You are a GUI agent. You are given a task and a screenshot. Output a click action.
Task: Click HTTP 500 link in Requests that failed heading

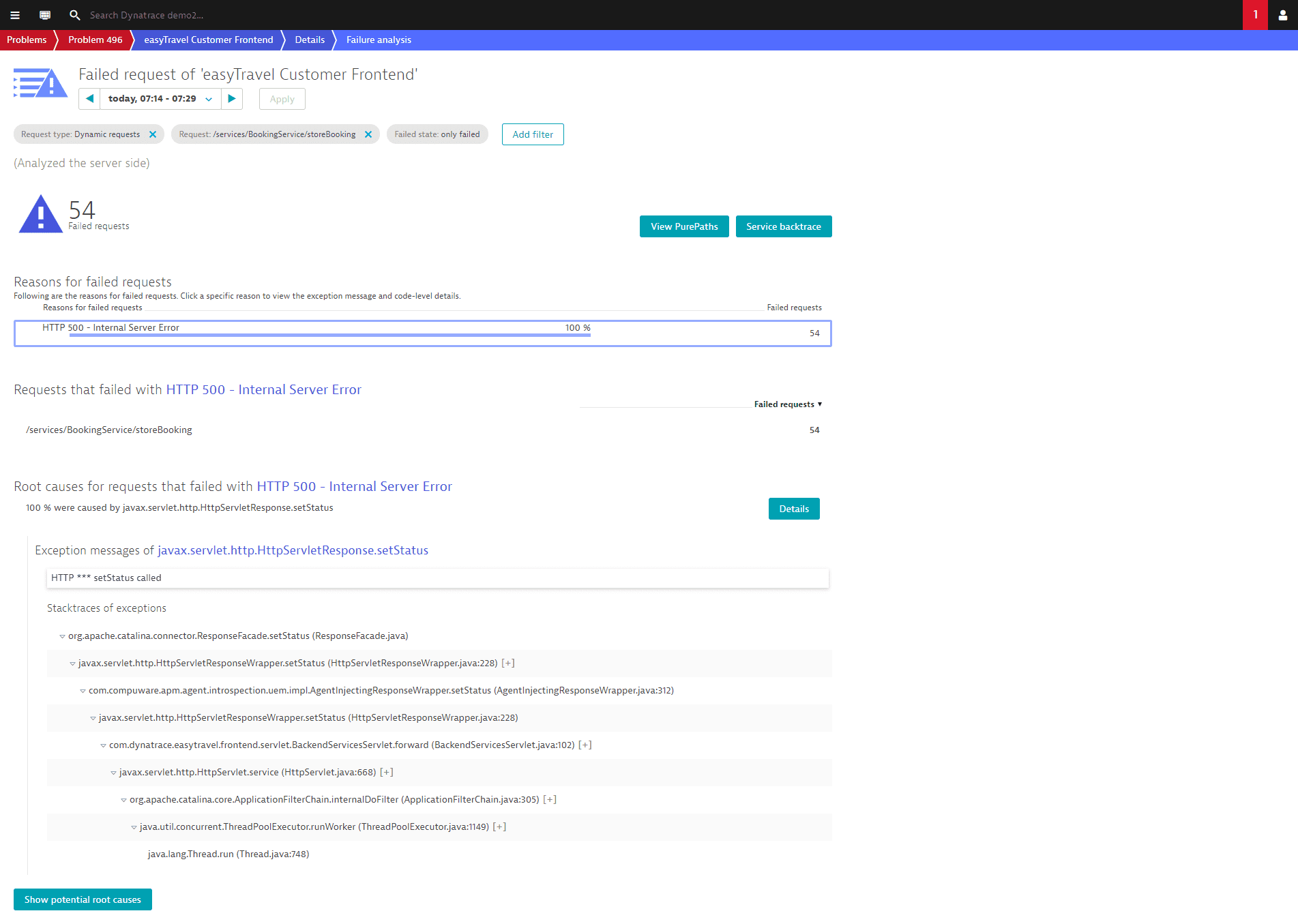click(x=263, y=389)
